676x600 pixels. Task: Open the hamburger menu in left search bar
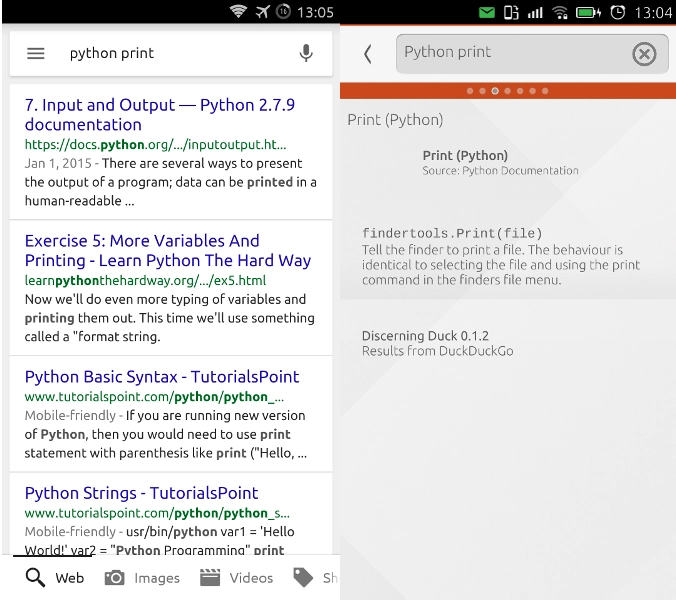tap(36, 53)
